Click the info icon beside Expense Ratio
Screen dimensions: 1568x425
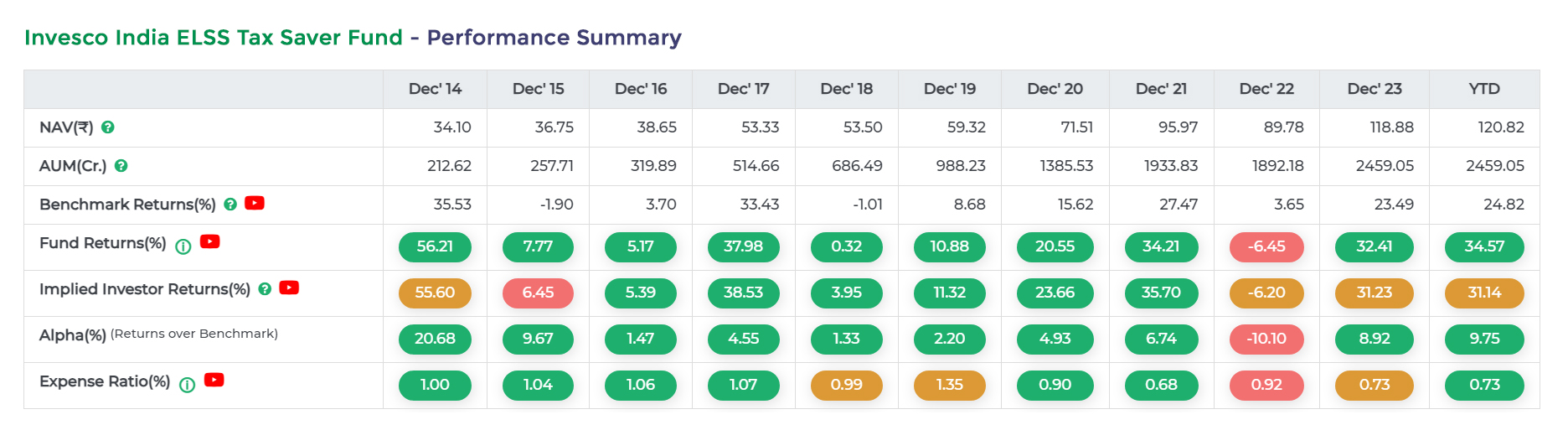click(x=188, y=384)
